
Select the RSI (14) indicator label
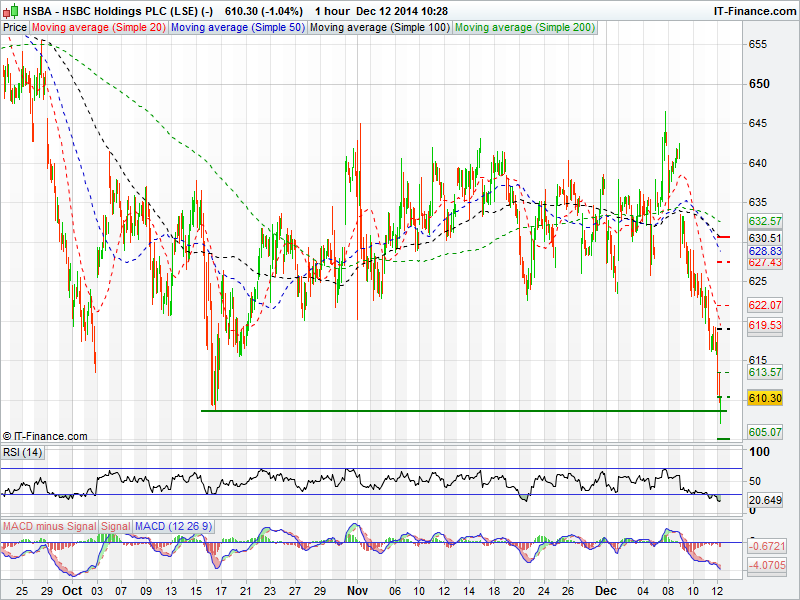[x=23, y=453]
